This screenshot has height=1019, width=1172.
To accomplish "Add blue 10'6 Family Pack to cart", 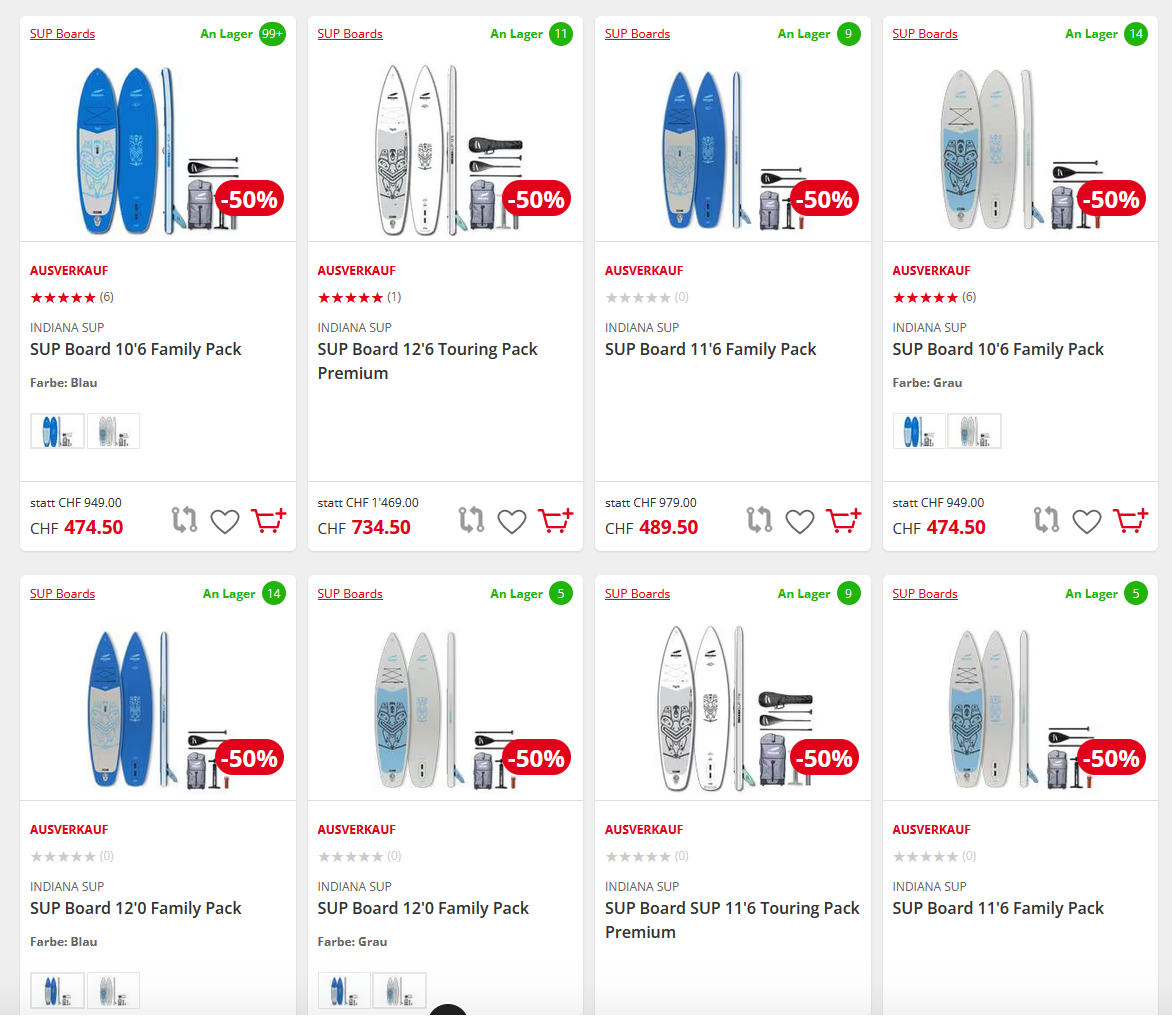I will (268, 520).
